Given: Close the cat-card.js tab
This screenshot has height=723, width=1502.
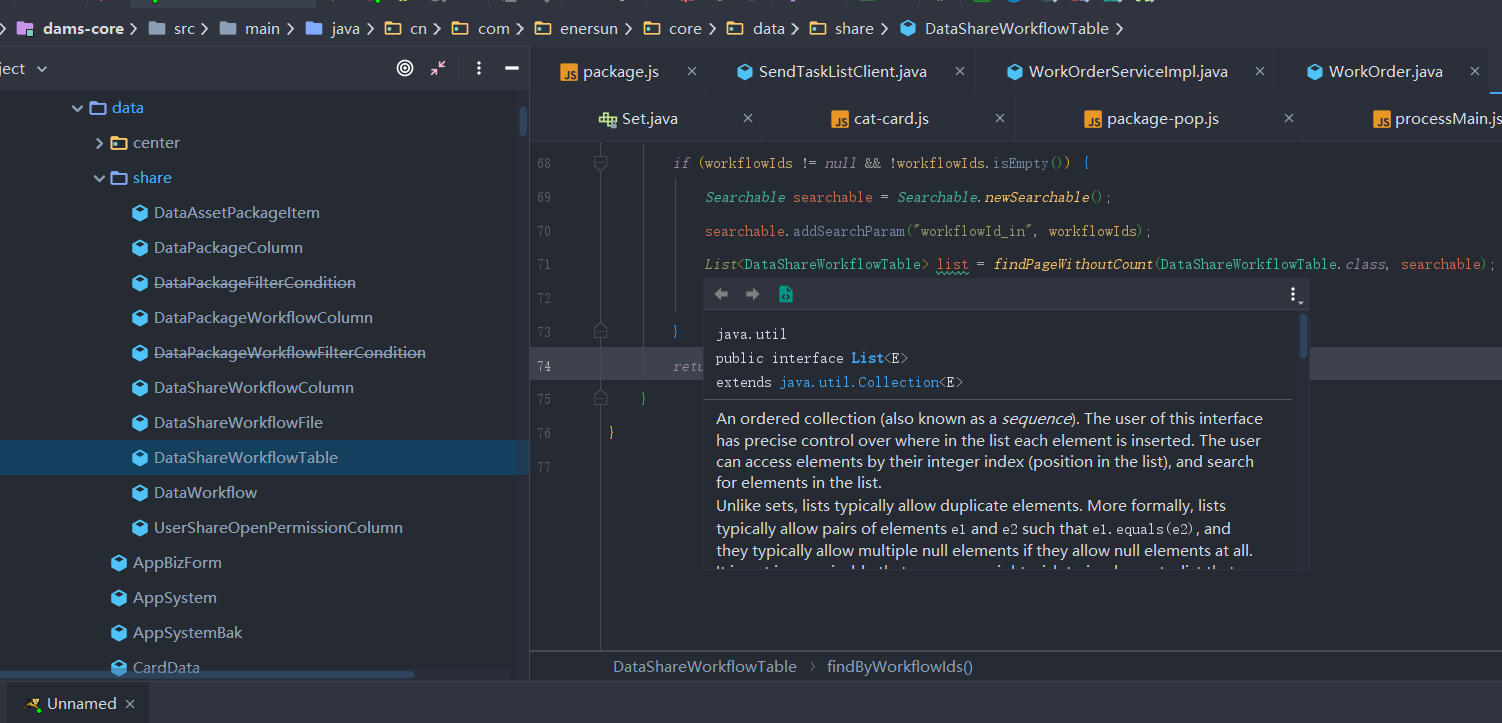Looking at the screenshot, I should 999,118.
